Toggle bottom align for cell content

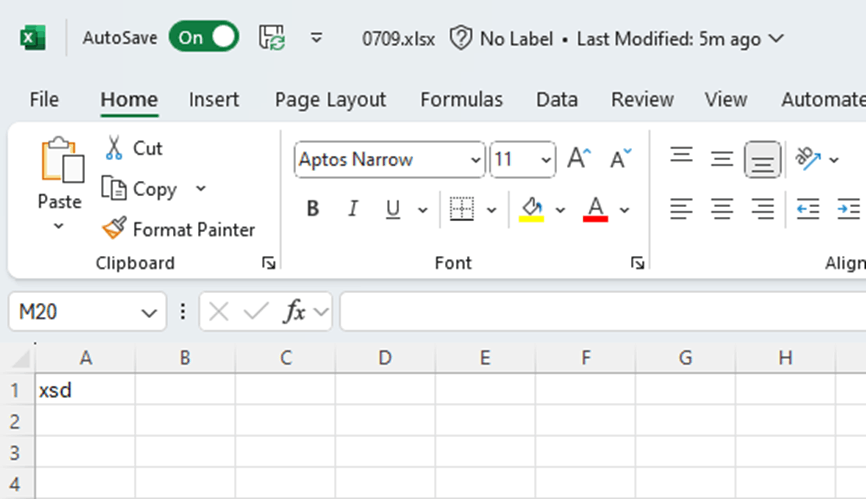[x=762, y=159]
